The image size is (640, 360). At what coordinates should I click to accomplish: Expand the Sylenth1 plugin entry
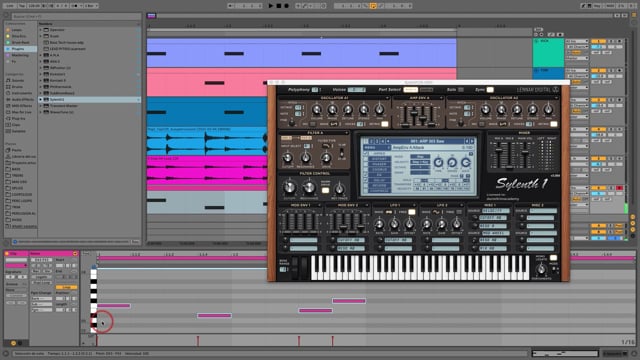[x=41, y=99]
